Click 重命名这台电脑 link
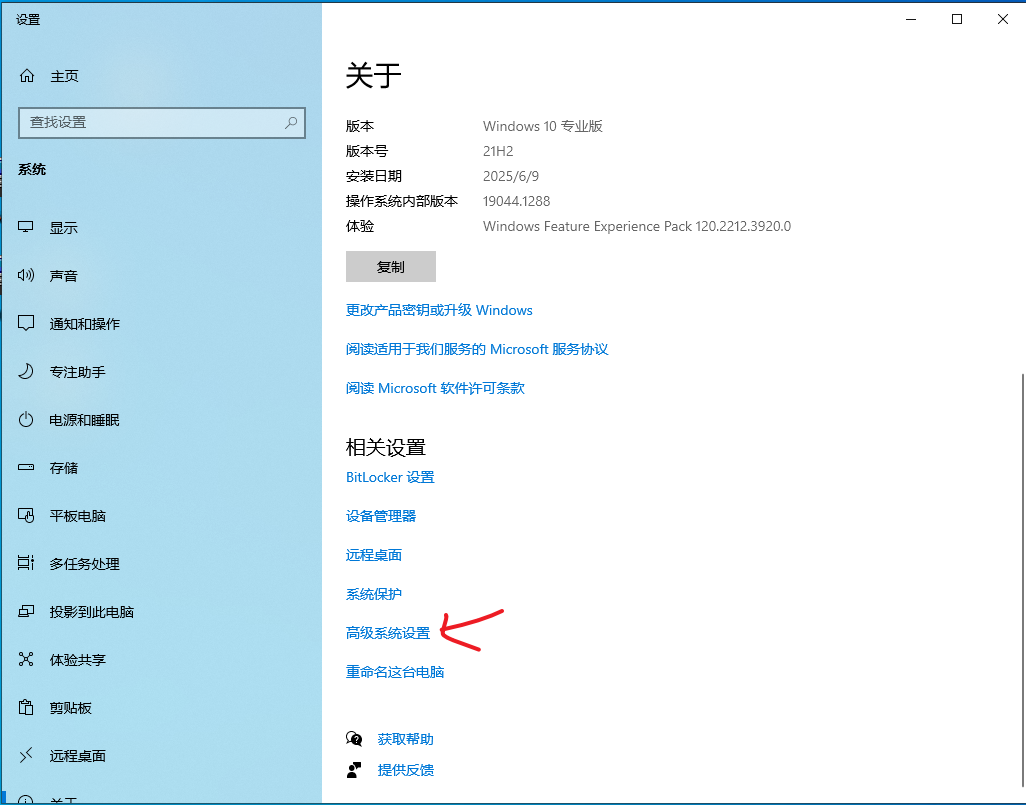The width and height of the screenshot is (1026, 805). [x=395, y=672]
